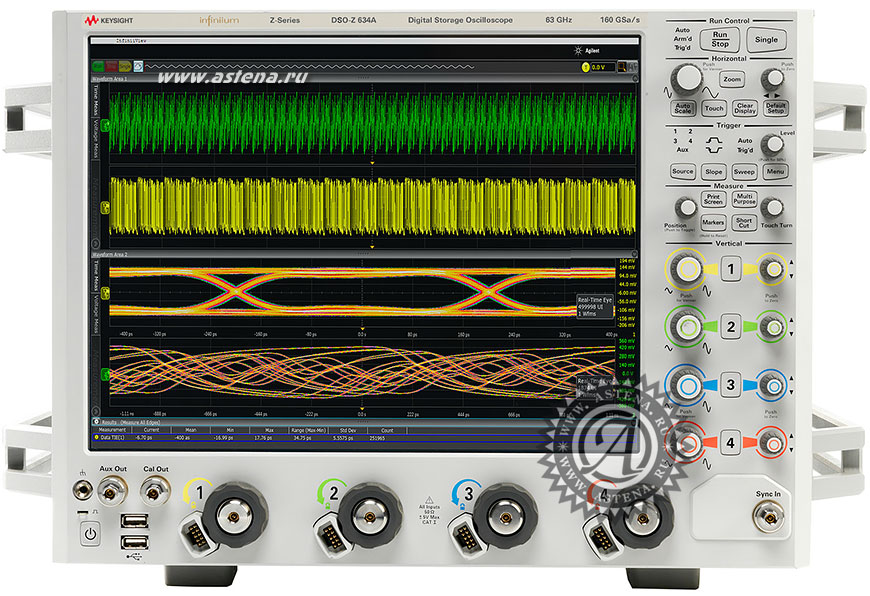Click the red channel 4 offset knob
Screen dimensions: 870x596
[x=772, y=443]
